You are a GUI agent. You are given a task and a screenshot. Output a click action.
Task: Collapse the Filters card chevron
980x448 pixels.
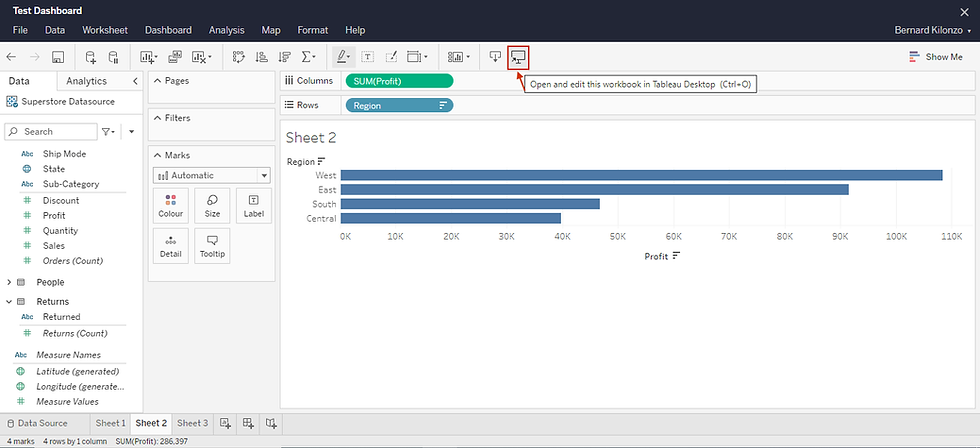(158, 118)
